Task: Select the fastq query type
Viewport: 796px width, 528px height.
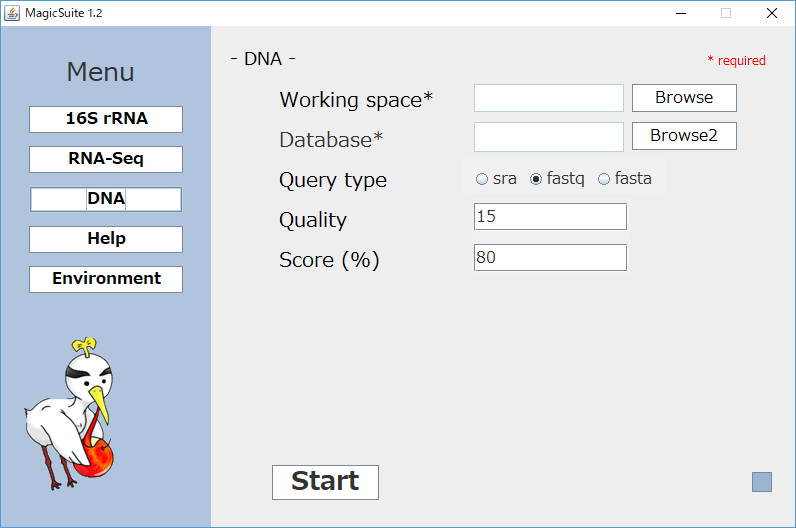Action: 557,179
